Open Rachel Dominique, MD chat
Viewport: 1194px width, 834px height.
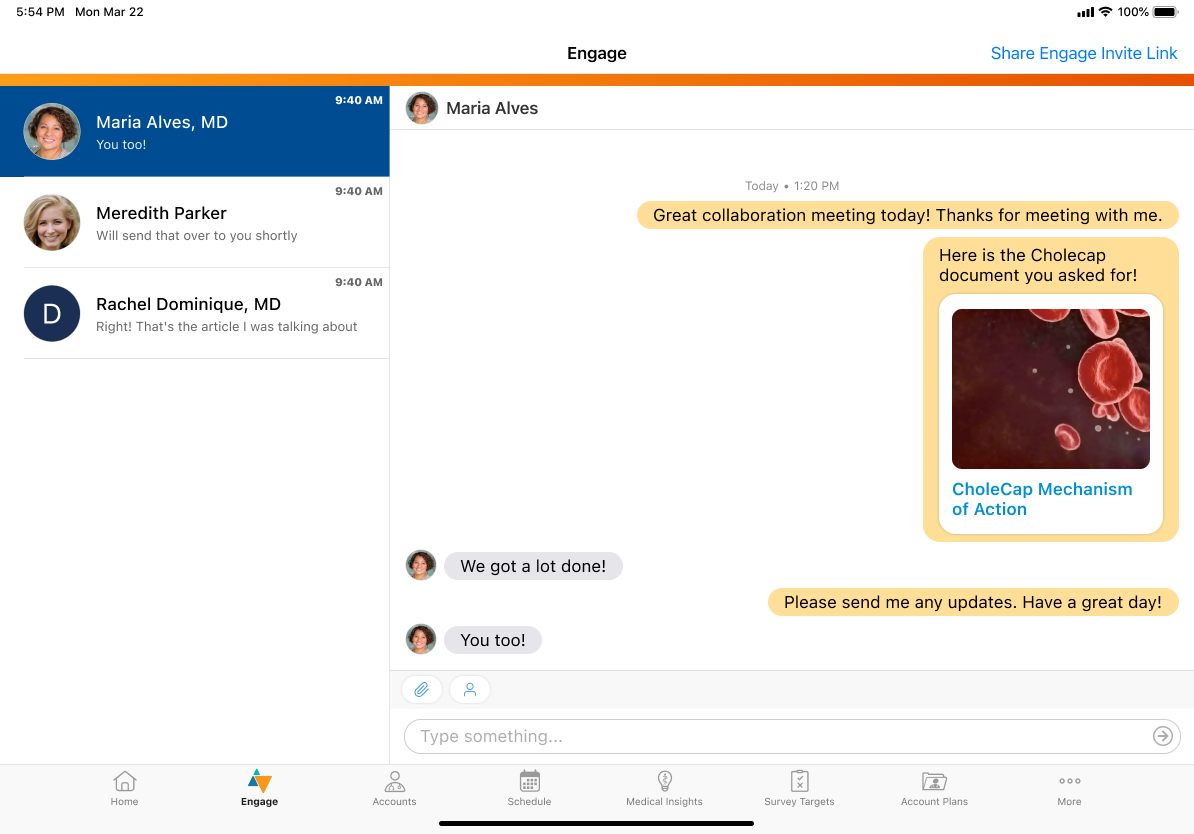pos(195,313)
